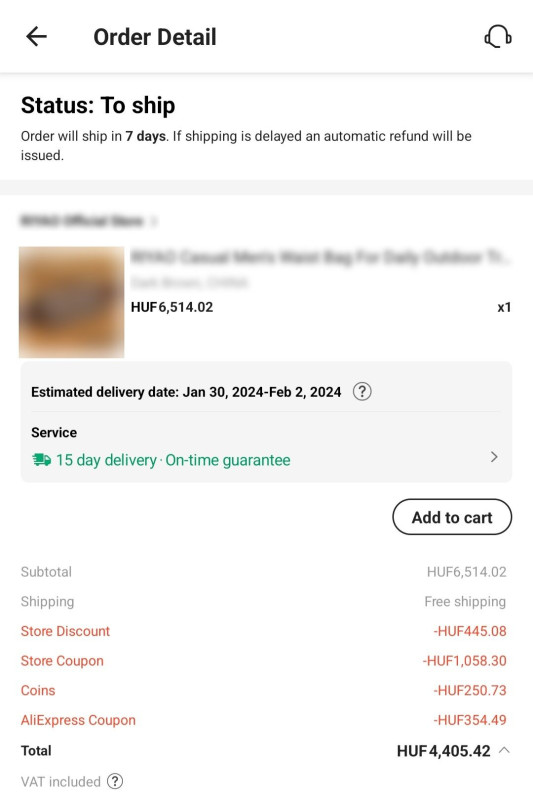Collapse the Total price breakdown chevron
The width and height of the screenshot is (533, 800).
point(504,750)
